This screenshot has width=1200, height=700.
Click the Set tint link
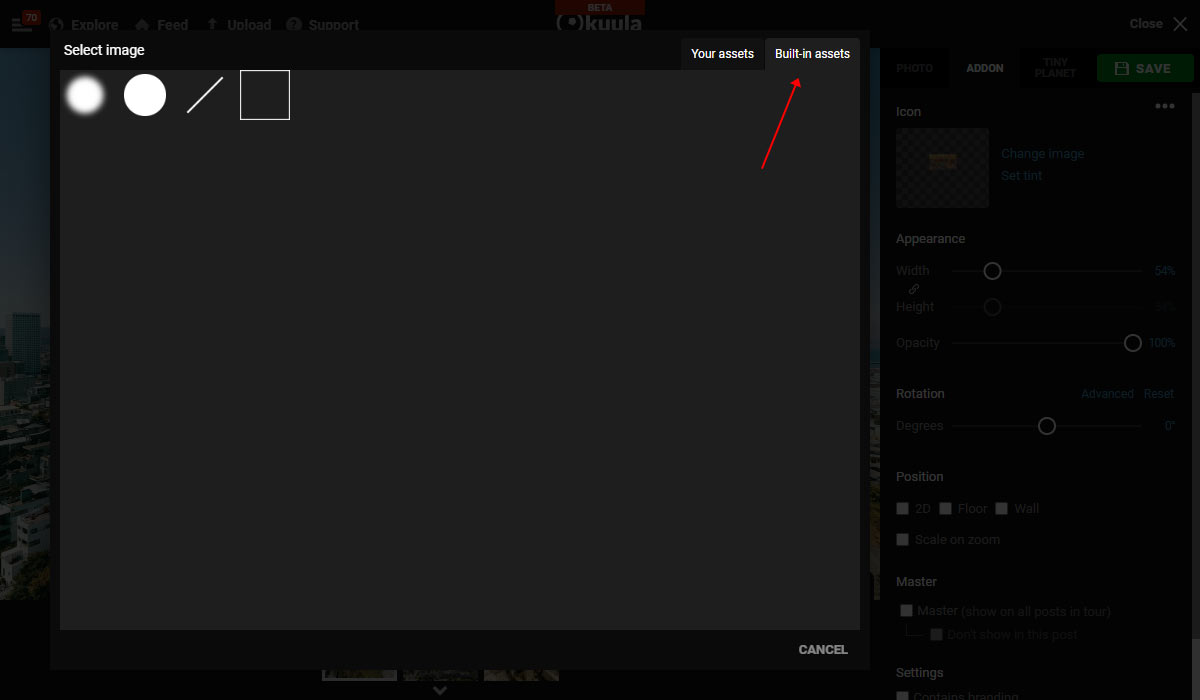1022,176
